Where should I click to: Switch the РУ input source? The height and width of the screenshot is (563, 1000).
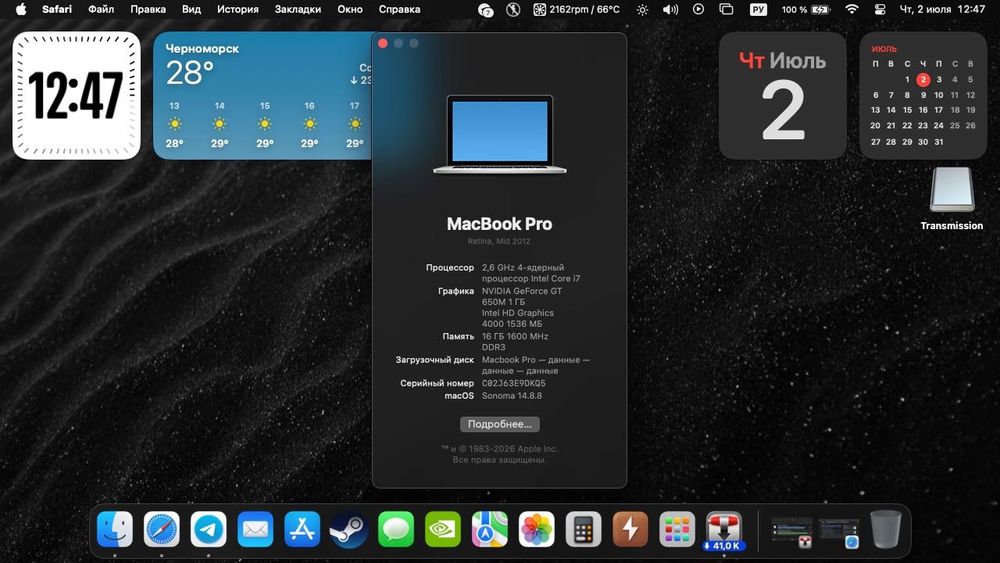click(x=758, y=10)
